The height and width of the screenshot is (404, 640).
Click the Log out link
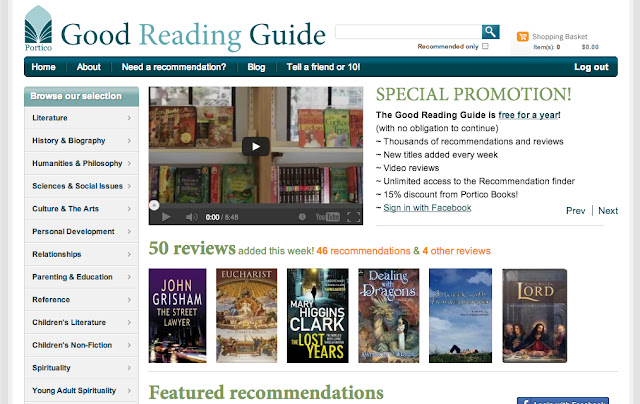[591, 67]
